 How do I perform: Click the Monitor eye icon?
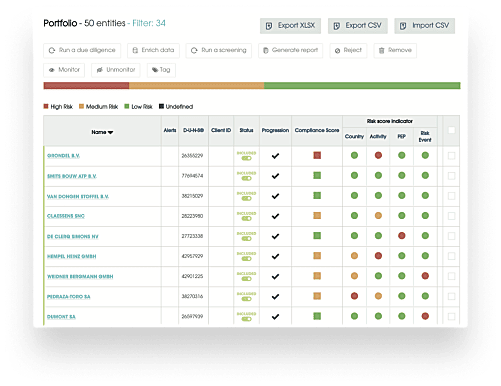52,70
